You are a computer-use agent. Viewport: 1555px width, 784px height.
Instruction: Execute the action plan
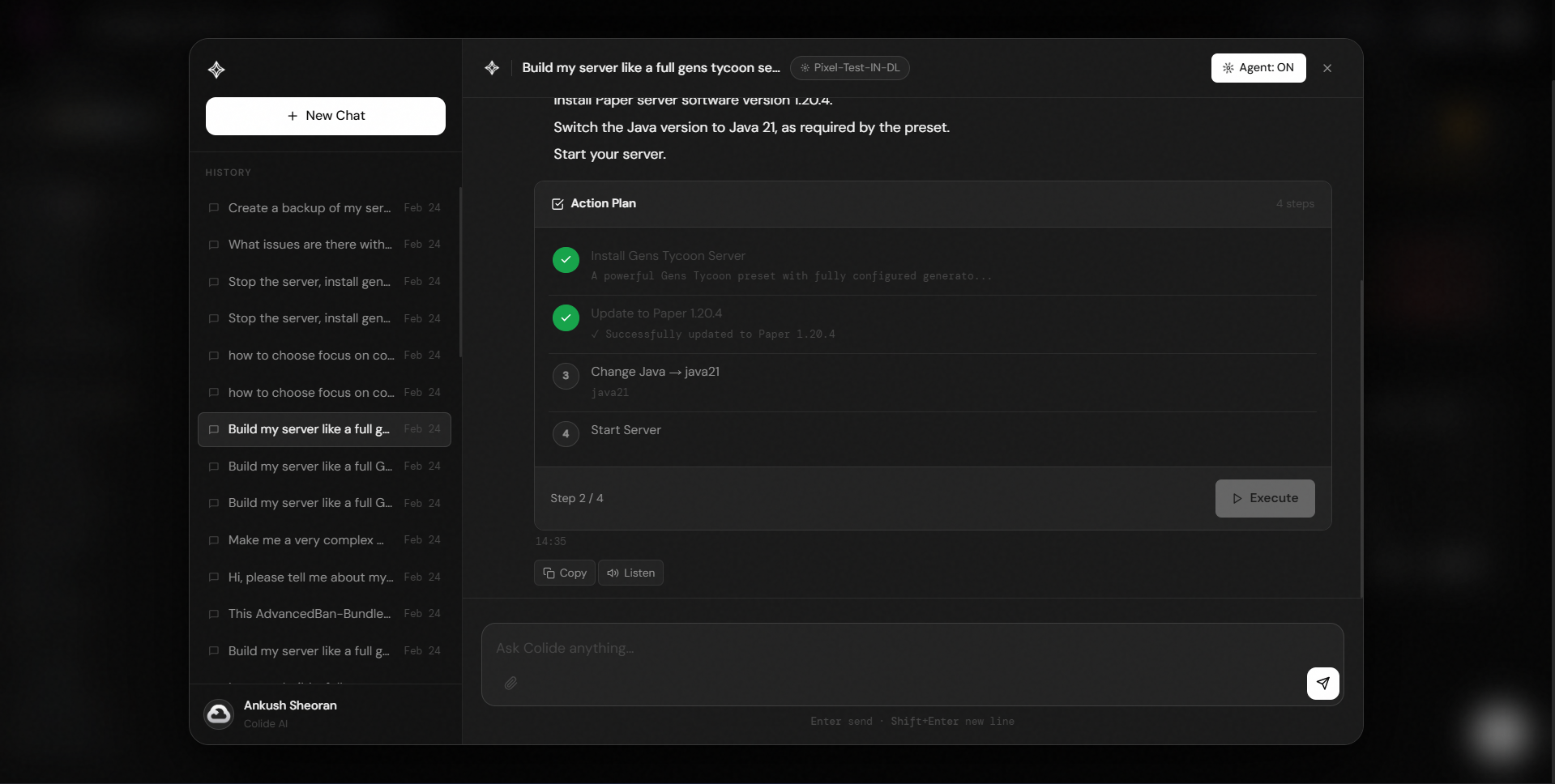[1265, 499]
